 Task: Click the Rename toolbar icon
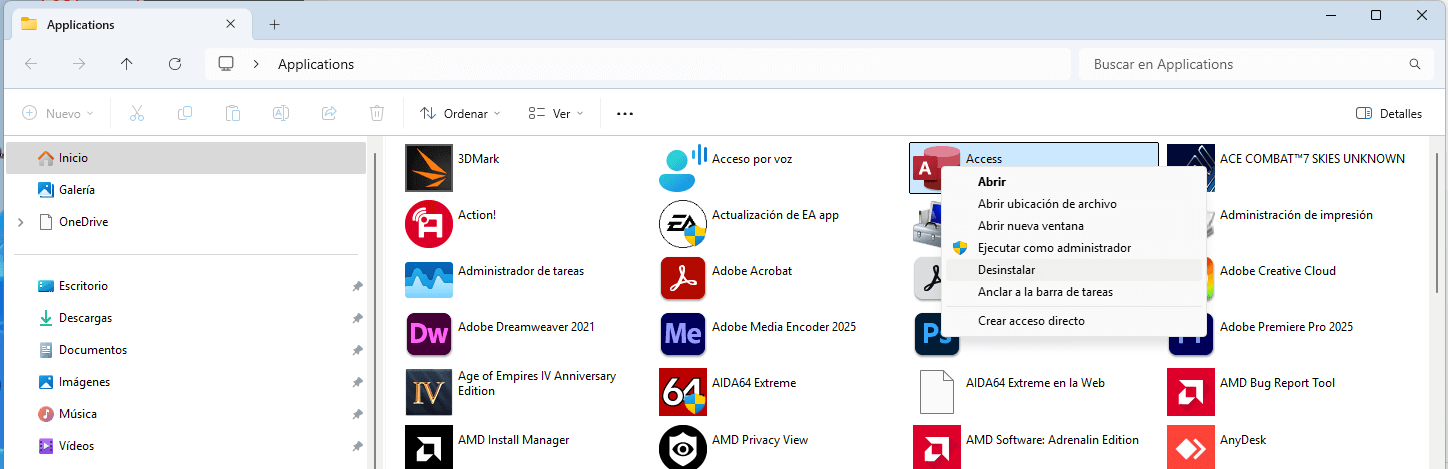281,114
